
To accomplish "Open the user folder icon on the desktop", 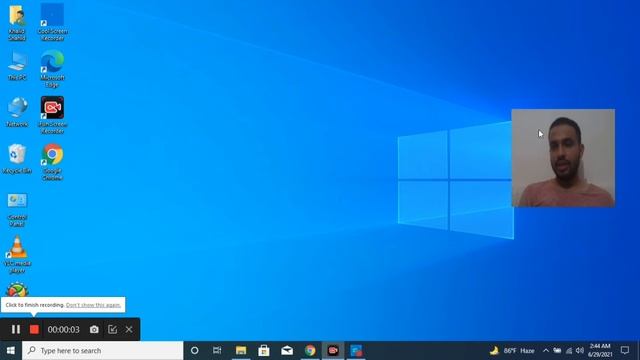I will point(17,22).
